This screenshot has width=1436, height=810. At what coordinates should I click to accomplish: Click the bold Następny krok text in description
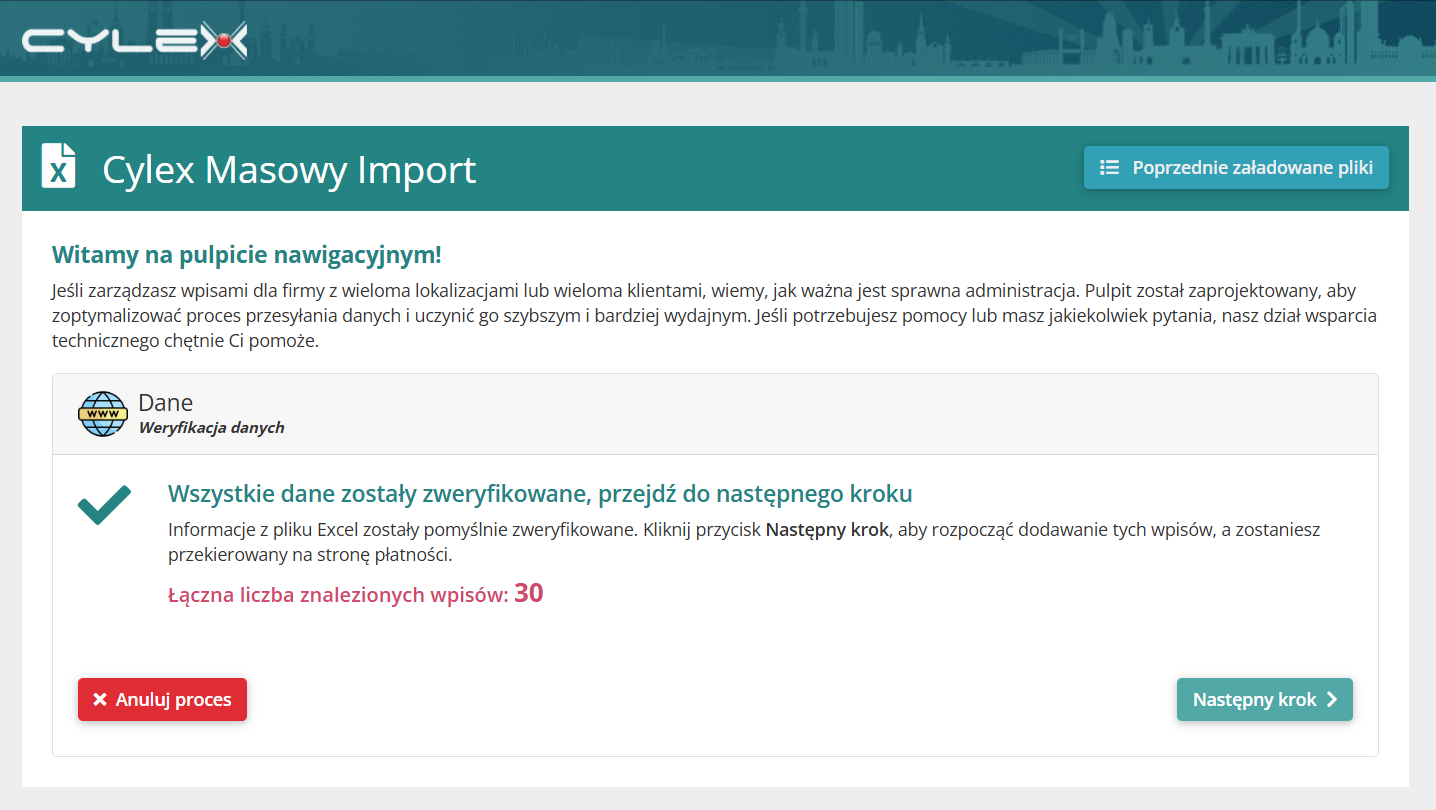click(827, 530)
